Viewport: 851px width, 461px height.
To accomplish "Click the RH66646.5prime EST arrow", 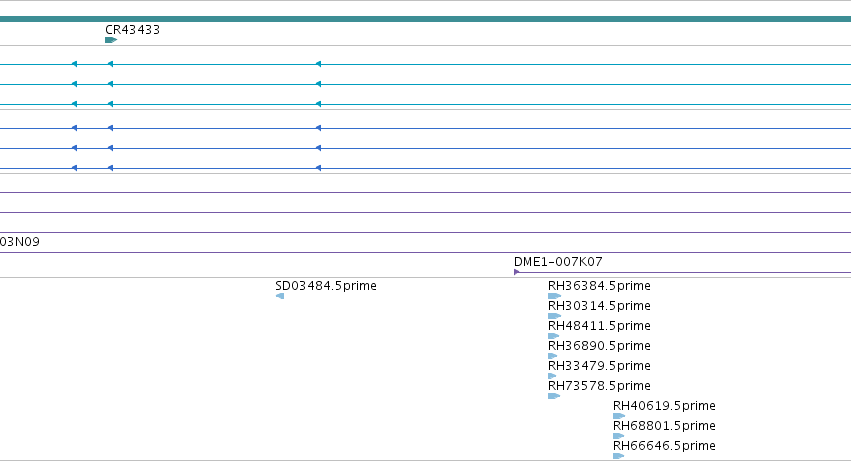I will coord(618,456).
